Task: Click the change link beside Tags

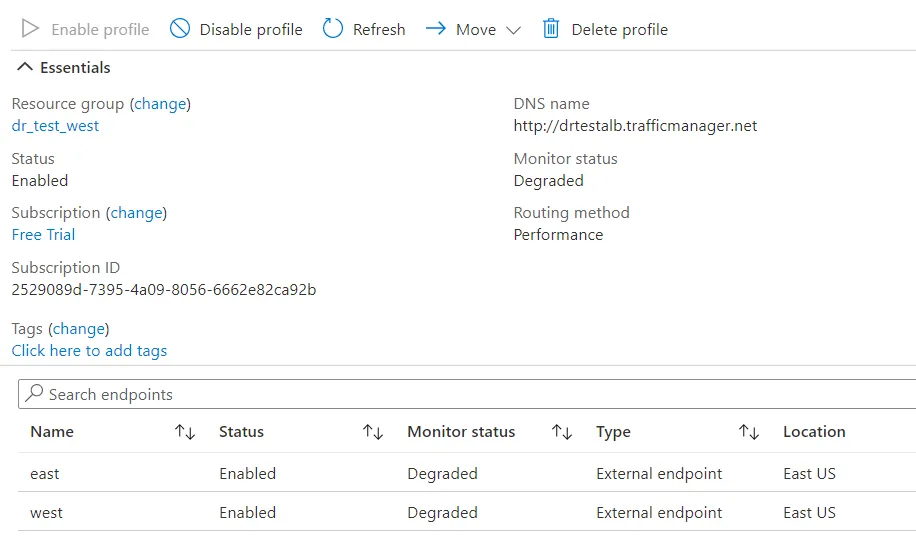Action: coord(79,329)
